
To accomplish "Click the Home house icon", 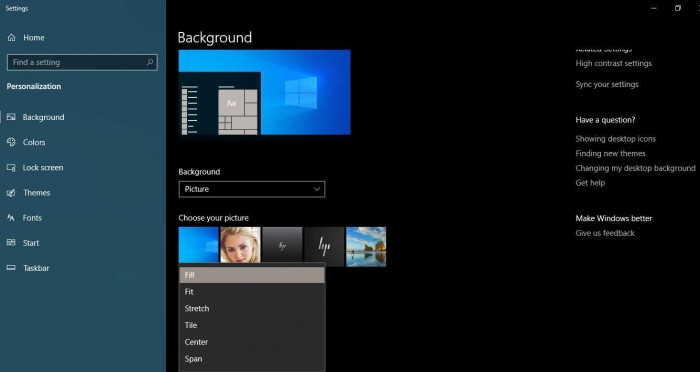I will tap(12, 38).
